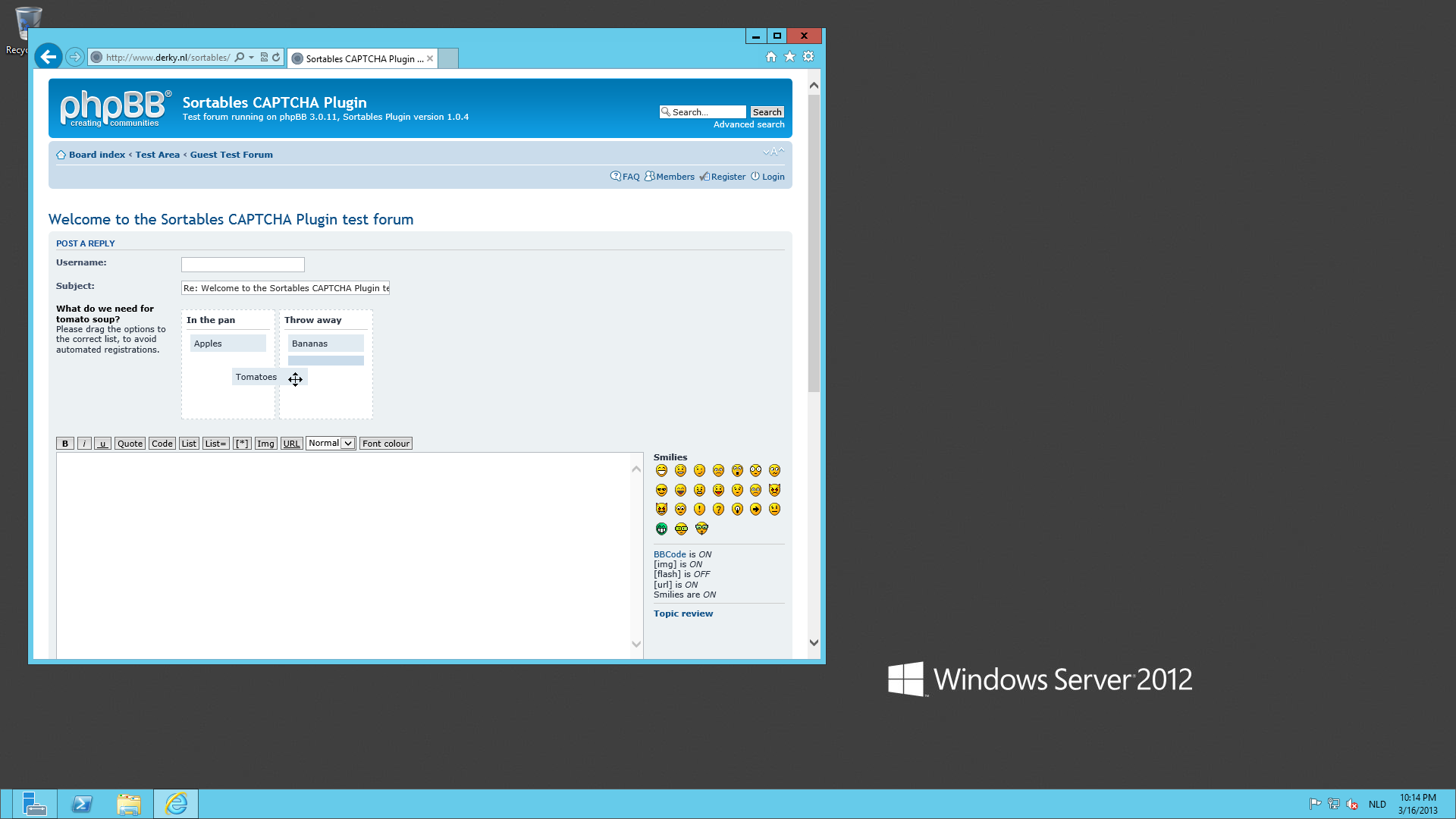Viewport: 1456px width, 819px height.
Task: Toggle underline BBCode button
Action: pyautogui.click(x=102, y=444)
